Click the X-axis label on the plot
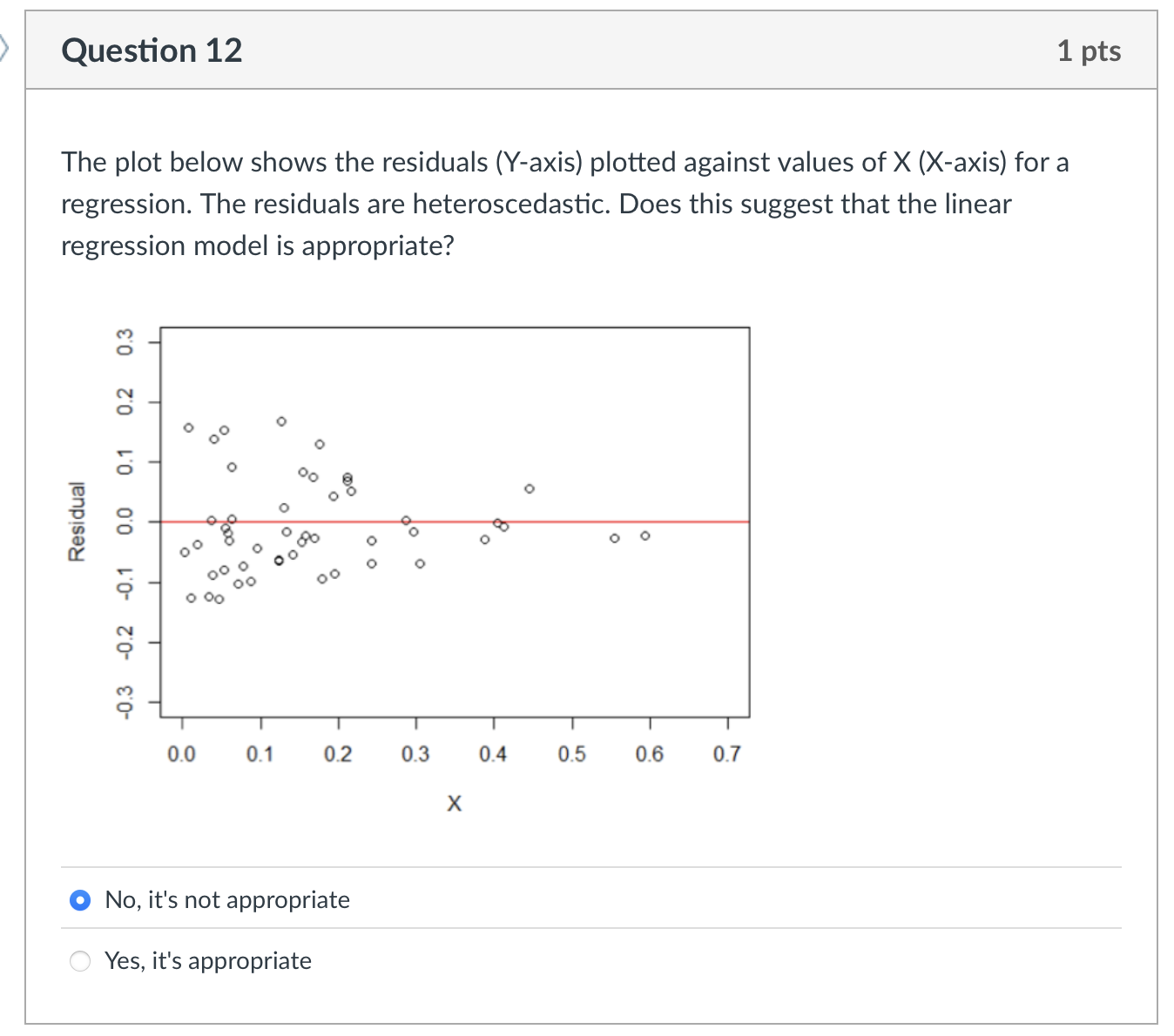 click(454, 803)
